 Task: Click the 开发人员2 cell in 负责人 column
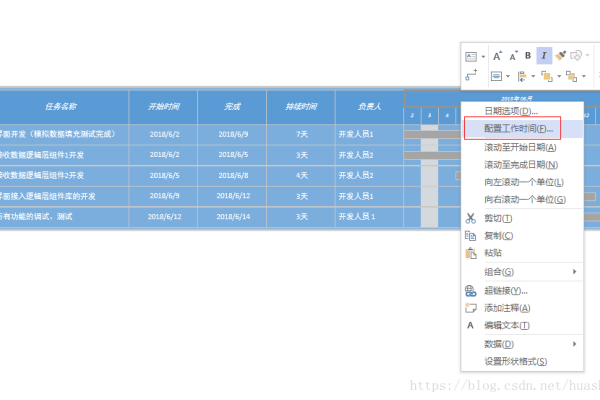(x=356, y=155)
